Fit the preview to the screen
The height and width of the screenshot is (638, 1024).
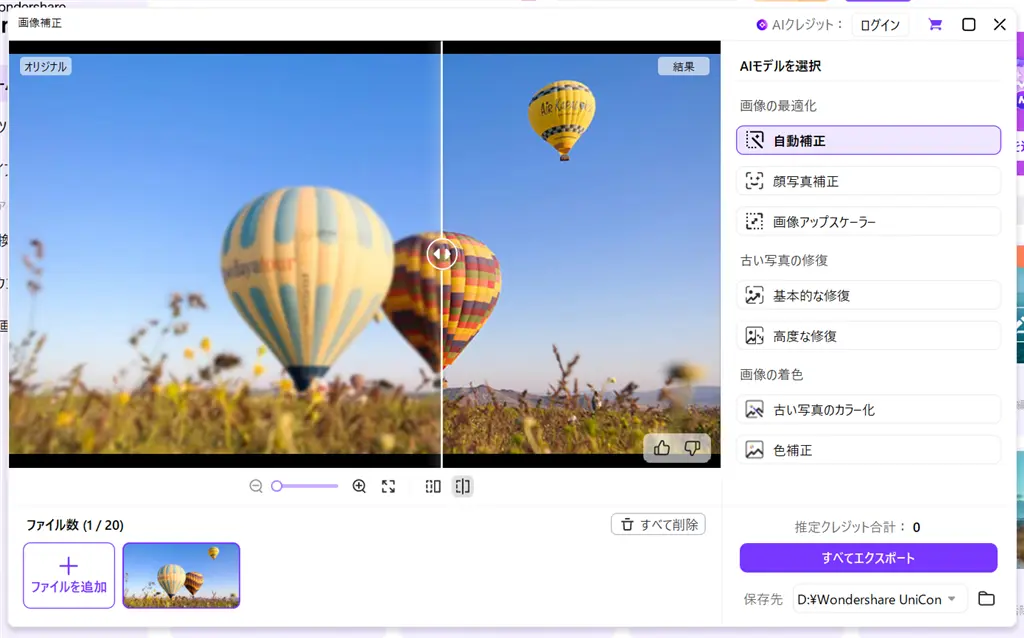point(388,486)
